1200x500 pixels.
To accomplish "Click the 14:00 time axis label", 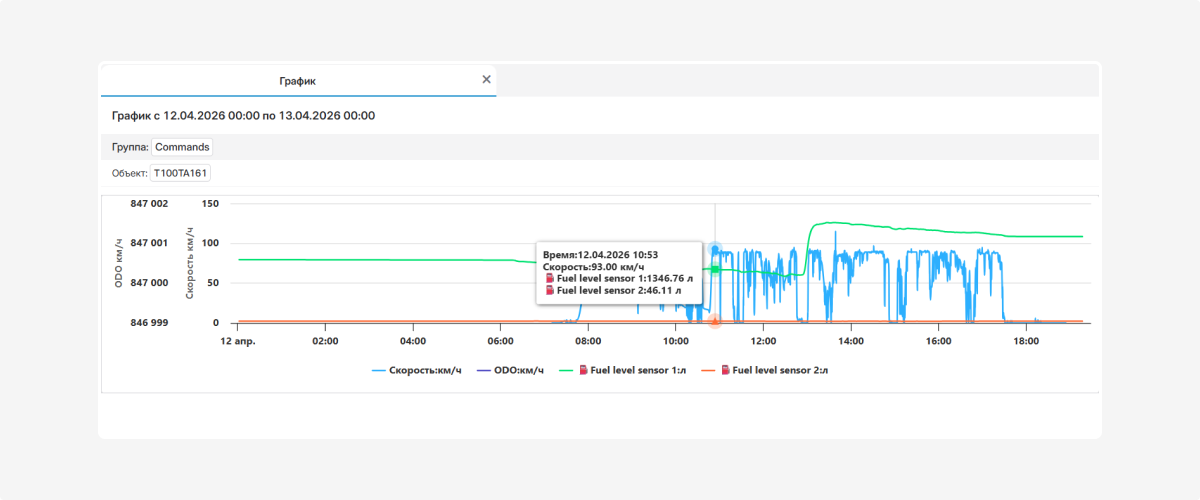I will pyautogui.click(x=851, y=341).
